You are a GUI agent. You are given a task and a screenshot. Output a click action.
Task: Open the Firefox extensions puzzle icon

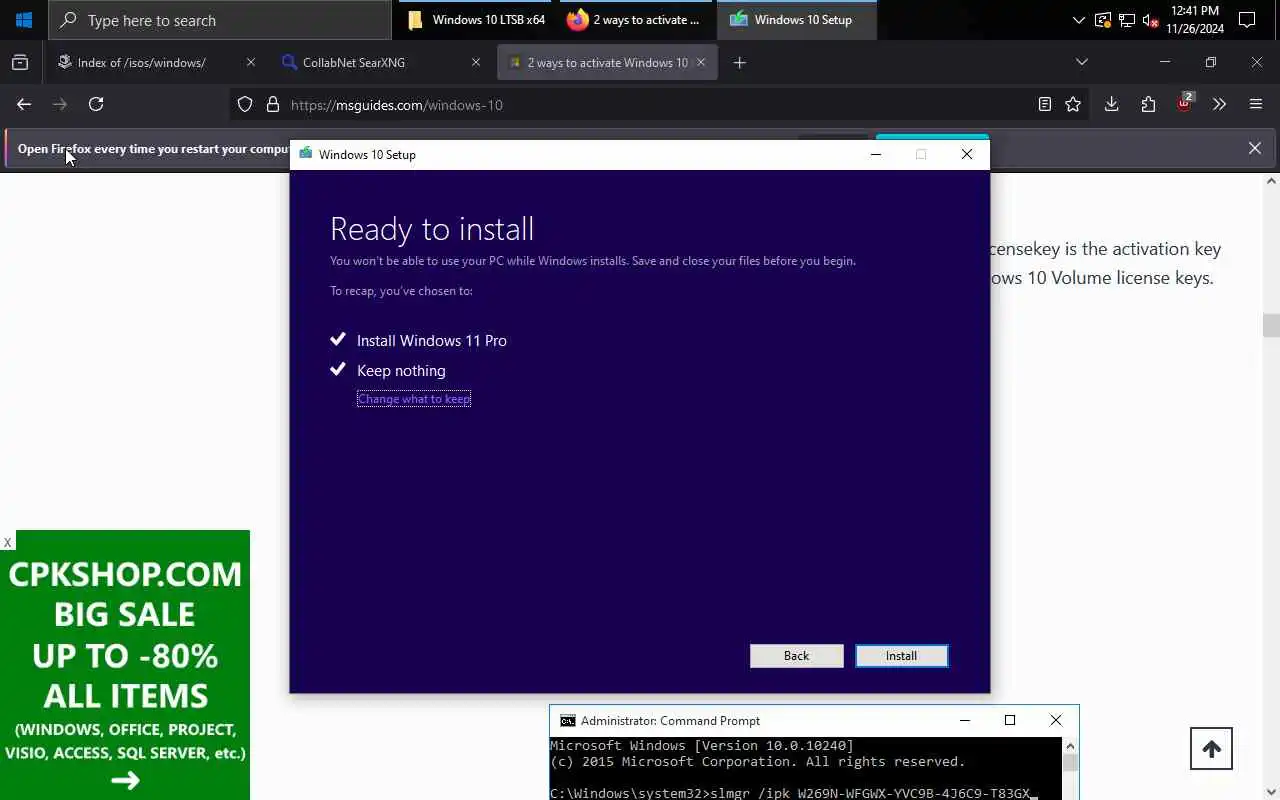(x=1148, y=104)
